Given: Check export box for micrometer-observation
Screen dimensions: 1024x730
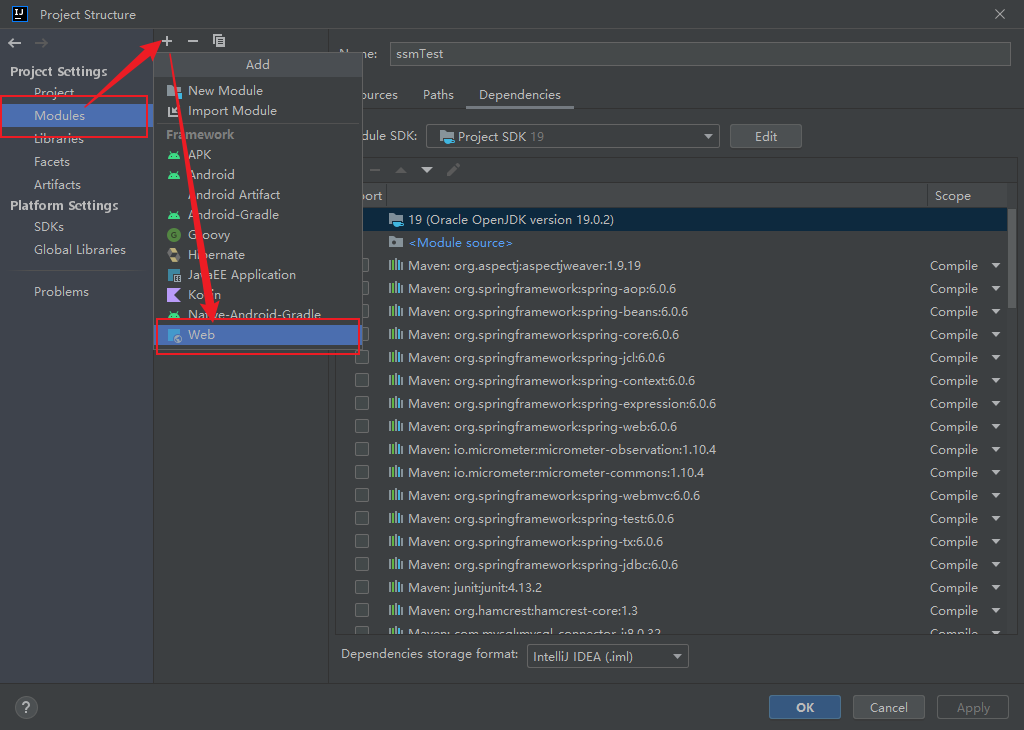Looking at the screenshot, I should pyautogui.click(x=362, y=449).
